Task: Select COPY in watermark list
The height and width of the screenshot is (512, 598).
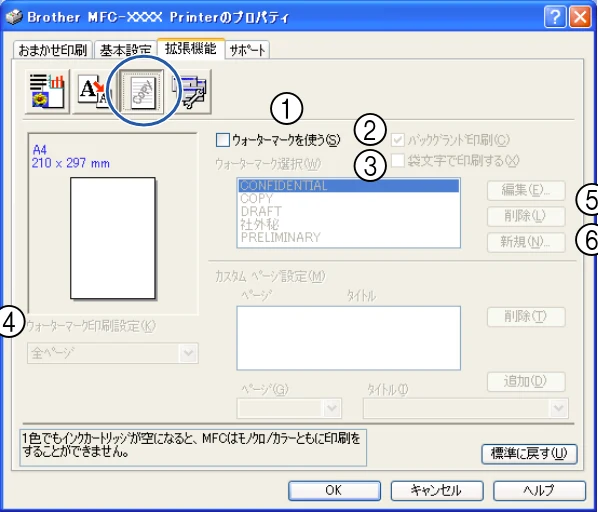Action: point(349,199)
